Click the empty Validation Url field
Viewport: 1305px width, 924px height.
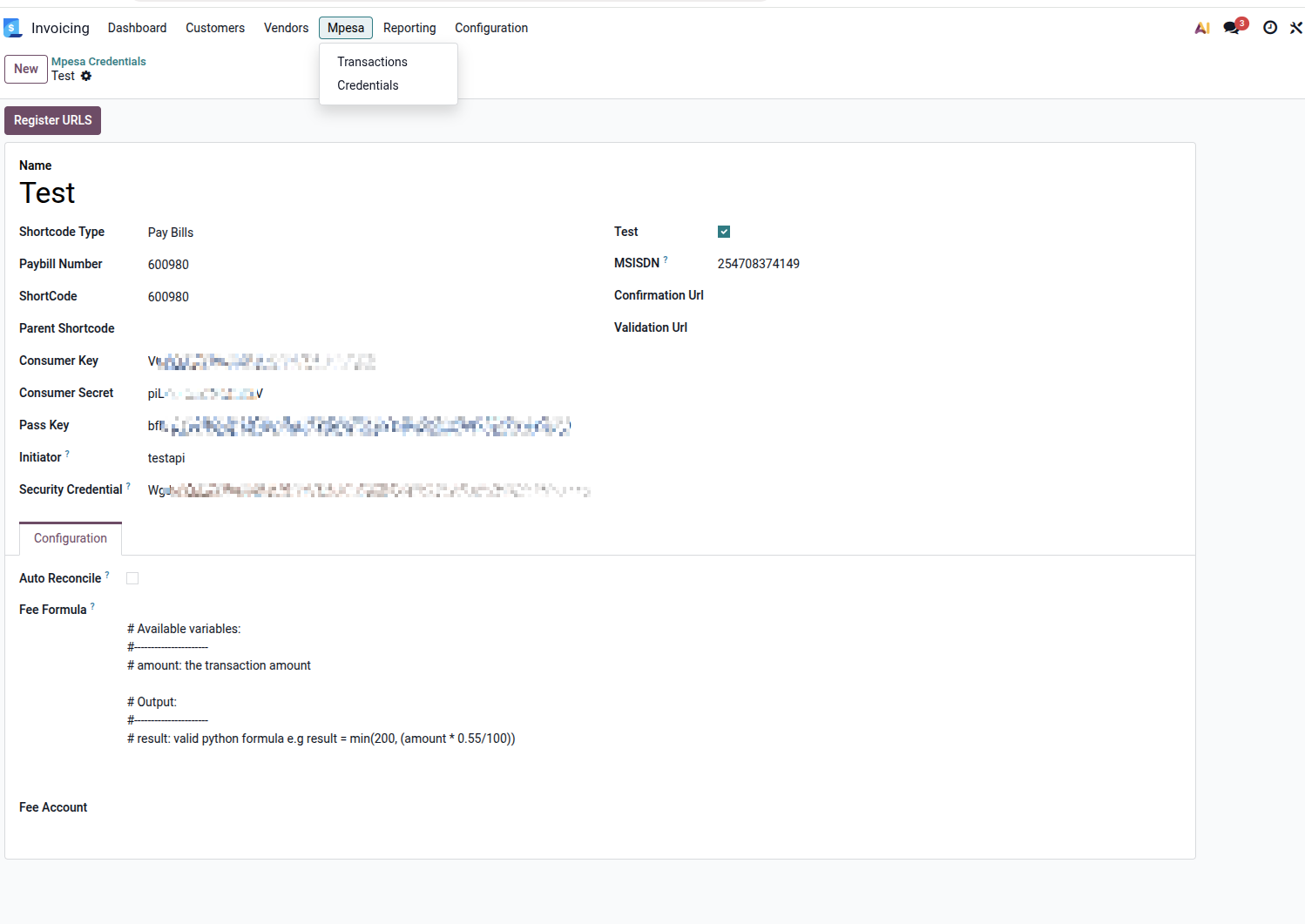[x=949, y=328]
